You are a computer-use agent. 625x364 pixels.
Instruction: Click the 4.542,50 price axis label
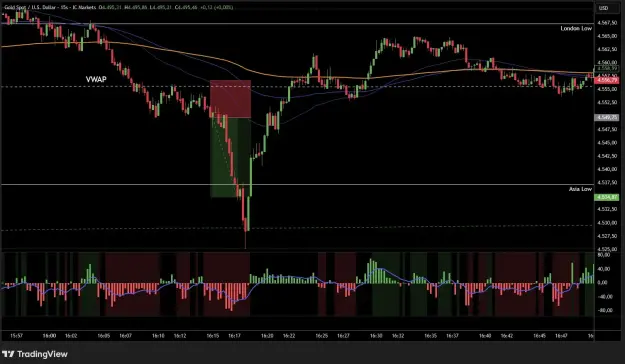(607, 156)
